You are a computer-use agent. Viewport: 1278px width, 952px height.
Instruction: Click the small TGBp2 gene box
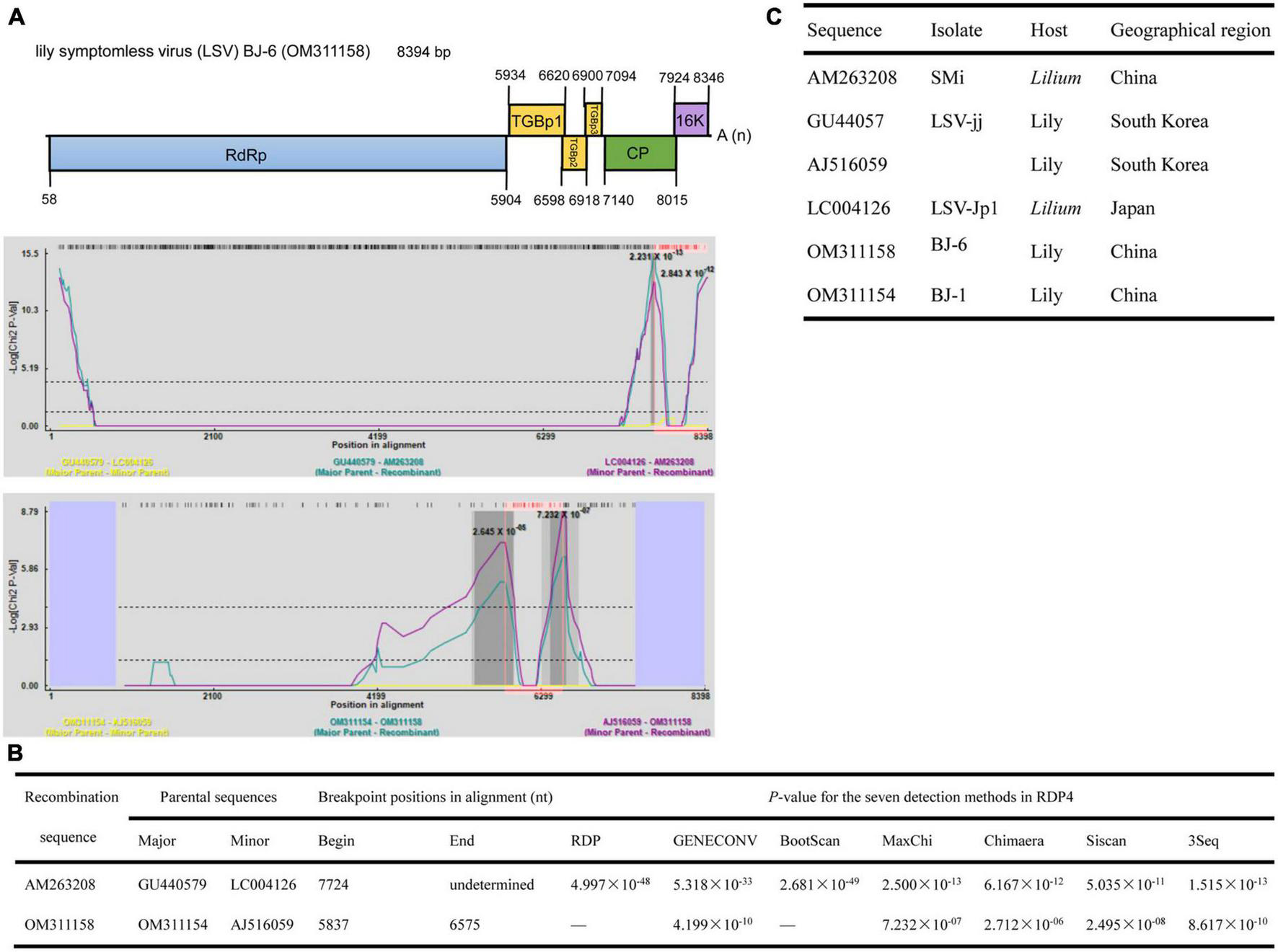click(574, 153)
